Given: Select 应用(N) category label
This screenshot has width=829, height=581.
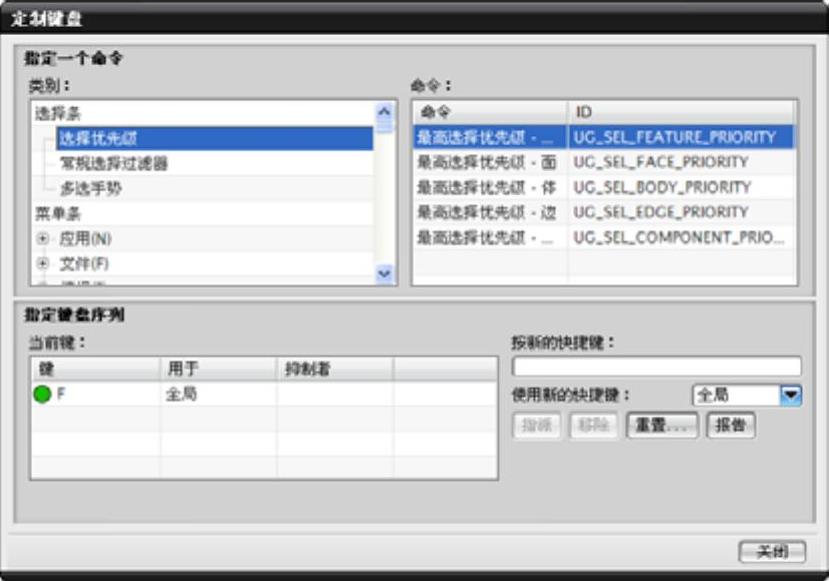Looking at the screenshot, I should point(85,239).
